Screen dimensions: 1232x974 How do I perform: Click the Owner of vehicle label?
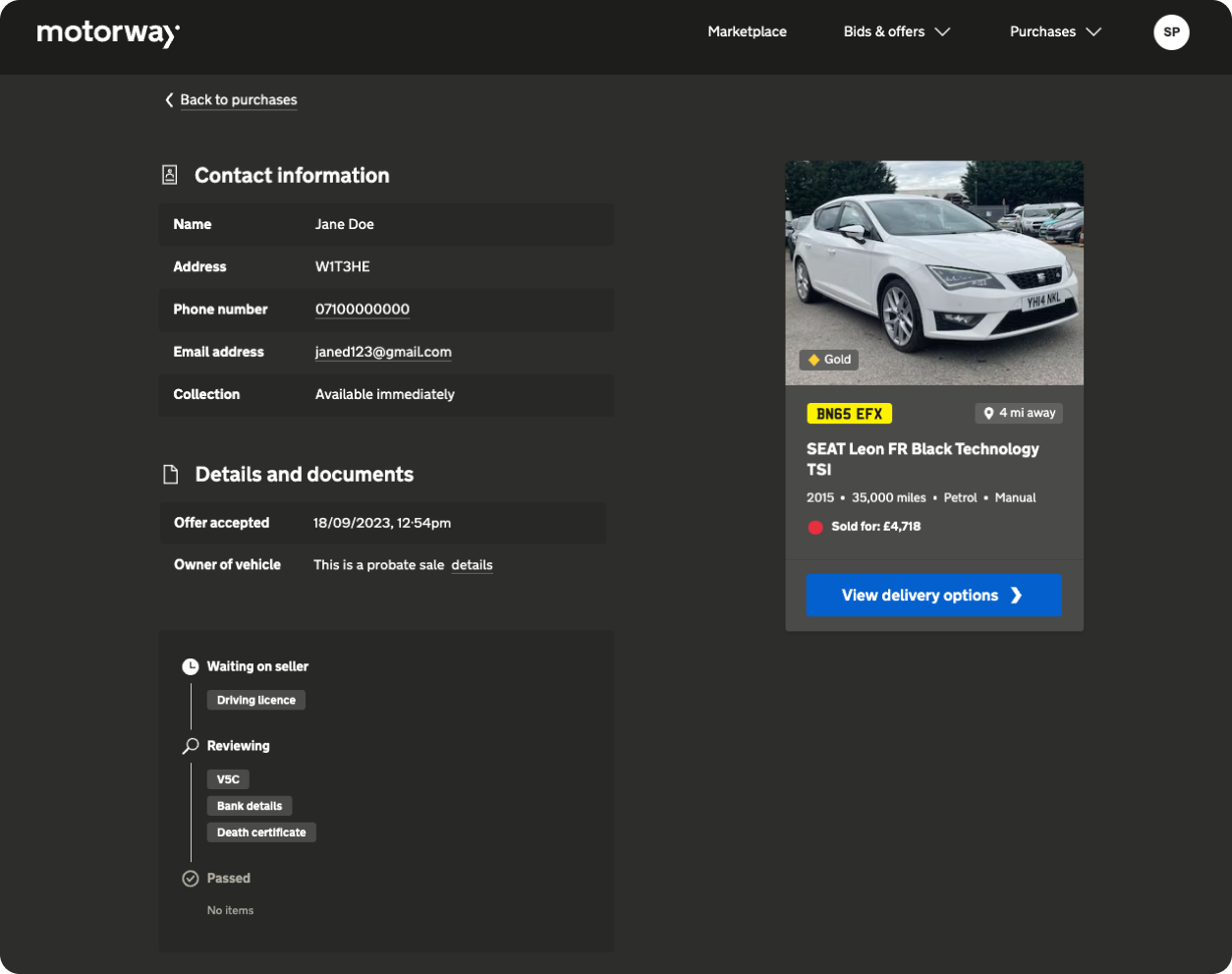point(228,565)
